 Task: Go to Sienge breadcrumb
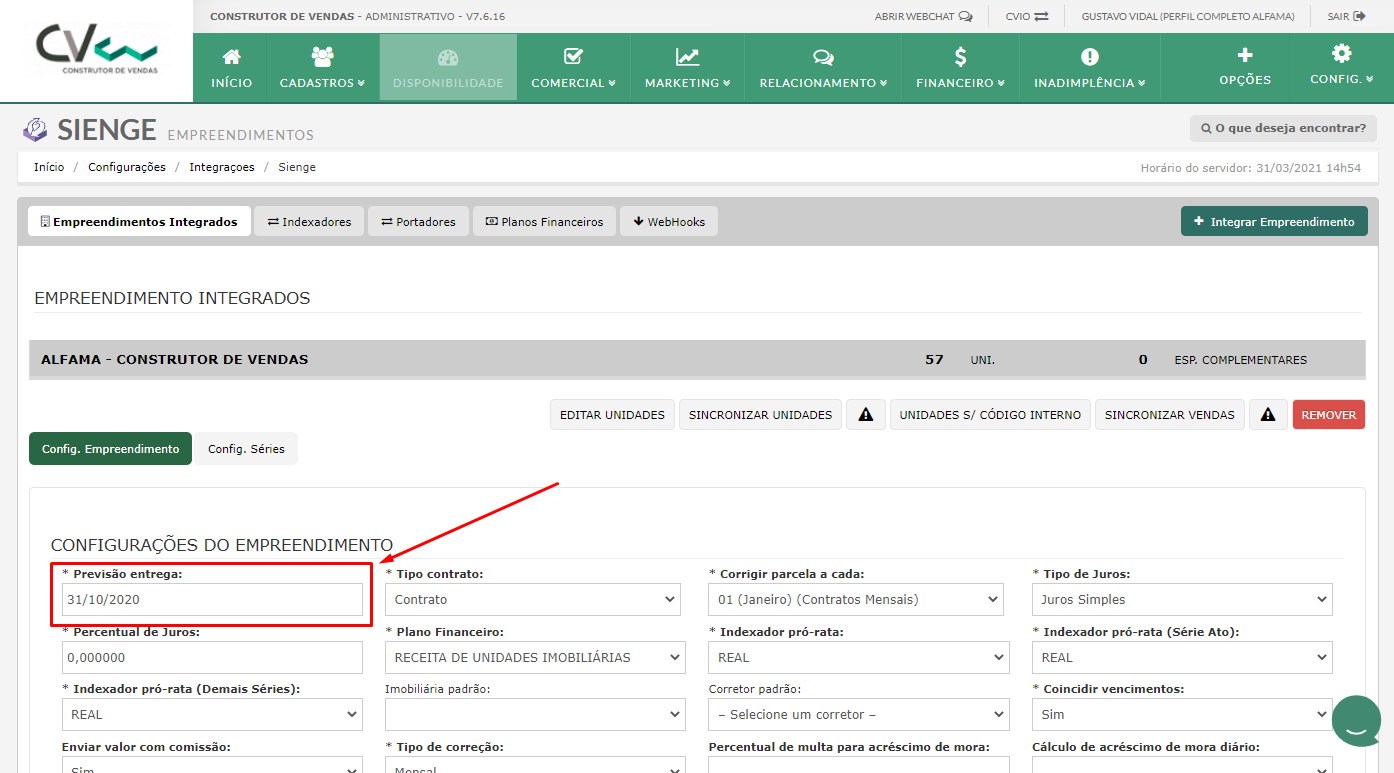(297, 167)
